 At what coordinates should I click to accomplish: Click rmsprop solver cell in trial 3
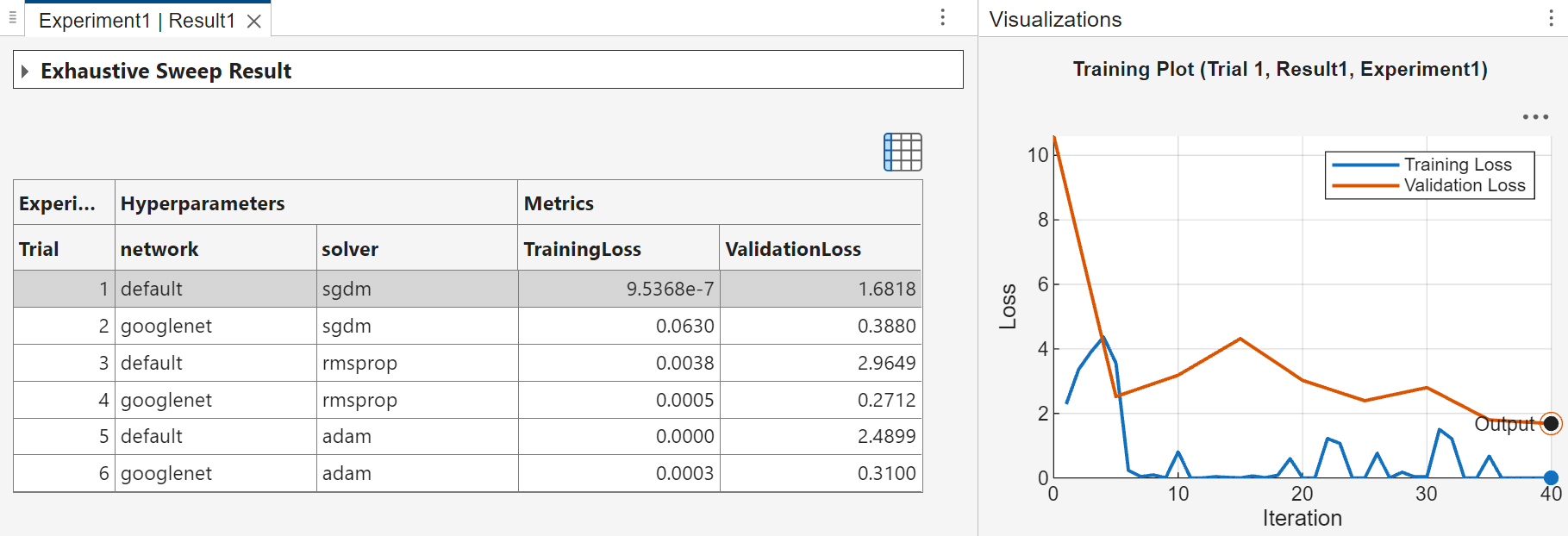(417, 363)
